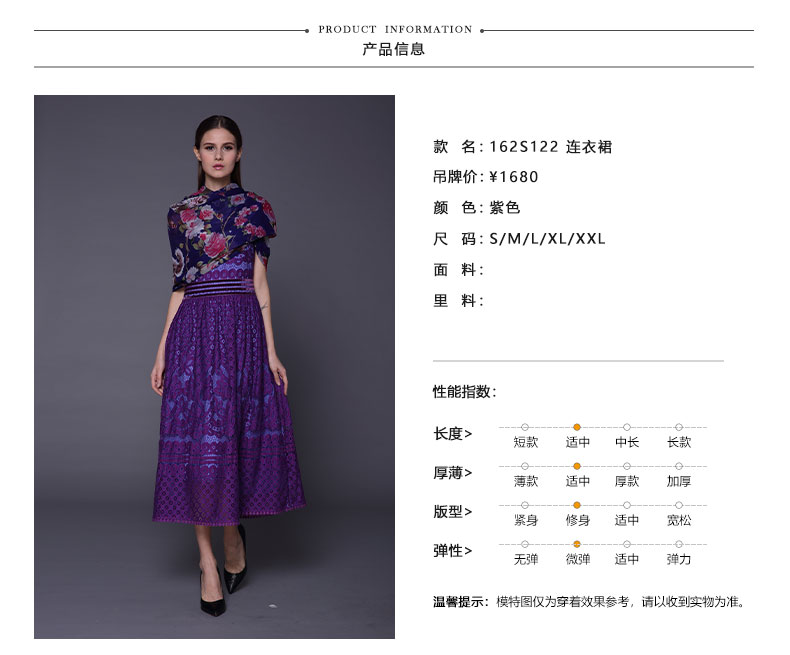Select the 弹力 elasticity dot
This screenshot has height=655, width=790.
(679, 544)
